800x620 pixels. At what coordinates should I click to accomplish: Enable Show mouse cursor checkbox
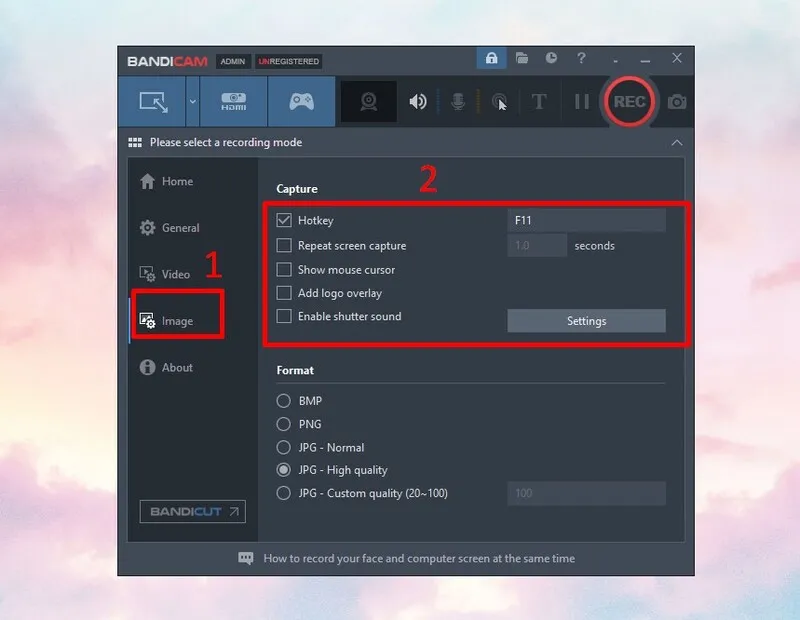click(284, 270)
